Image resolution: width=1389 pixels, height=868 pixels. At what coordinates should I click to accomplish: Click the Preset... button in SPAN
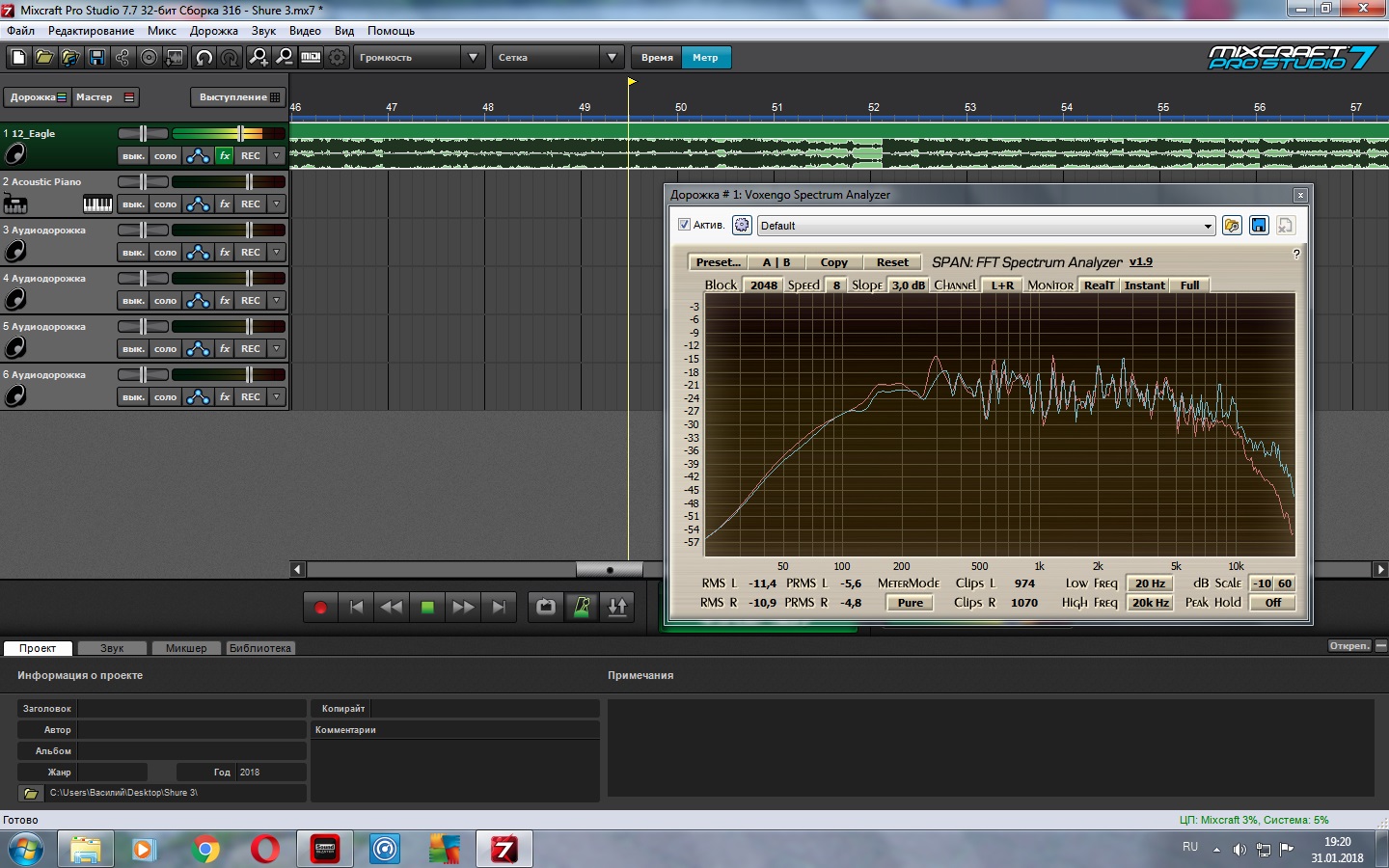point(718,262)
